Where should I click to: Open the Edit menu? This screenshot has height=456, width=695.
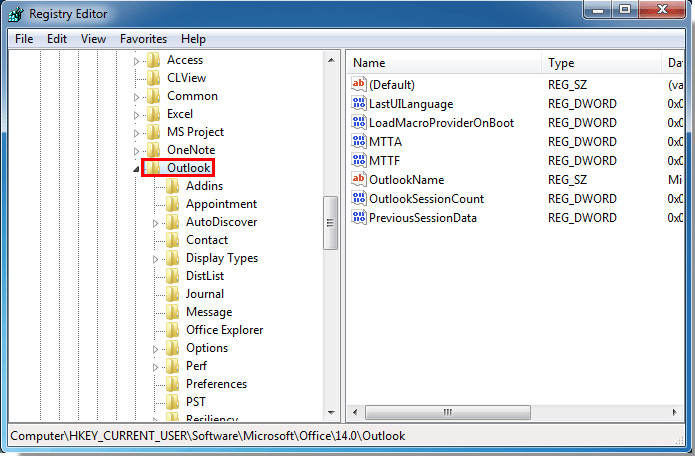tap(57, 39)
